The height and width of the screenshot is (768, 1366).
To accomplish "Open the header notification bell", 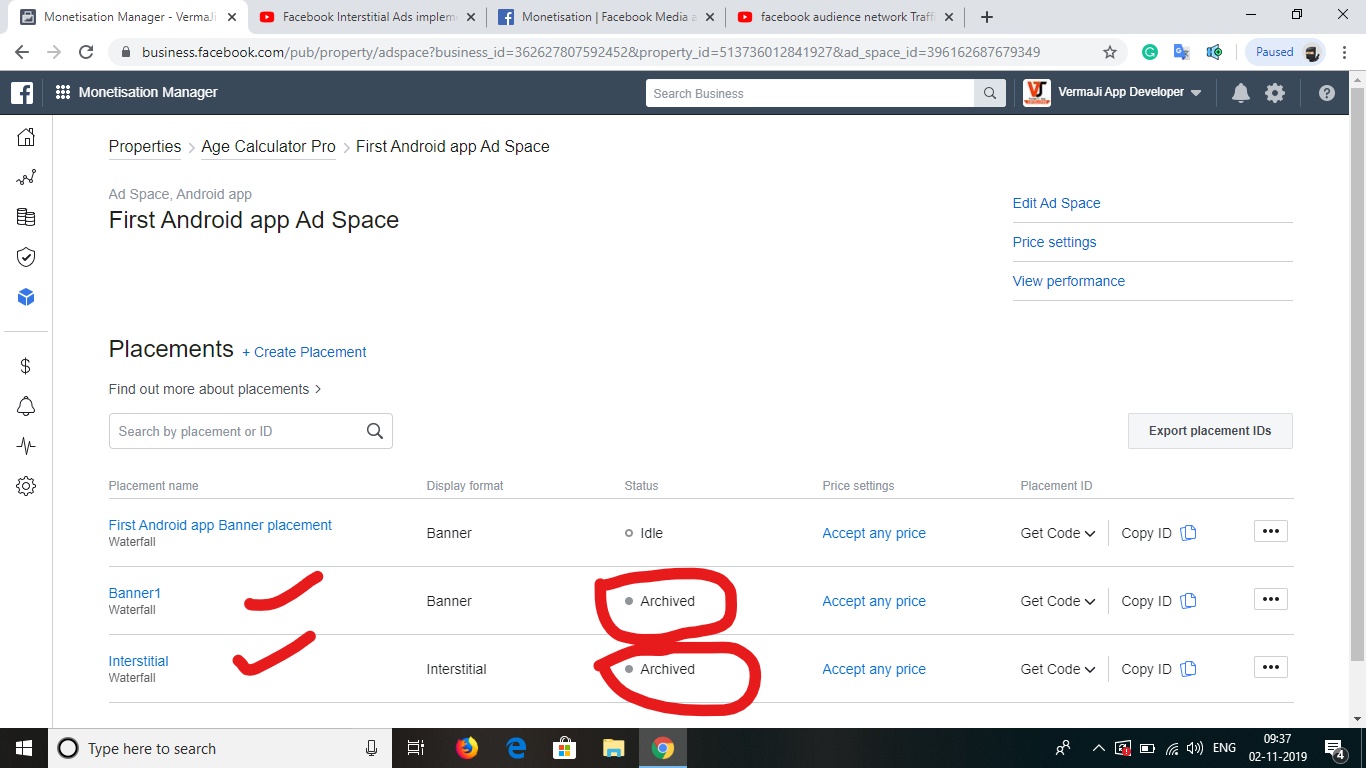I will [1241, 93].
